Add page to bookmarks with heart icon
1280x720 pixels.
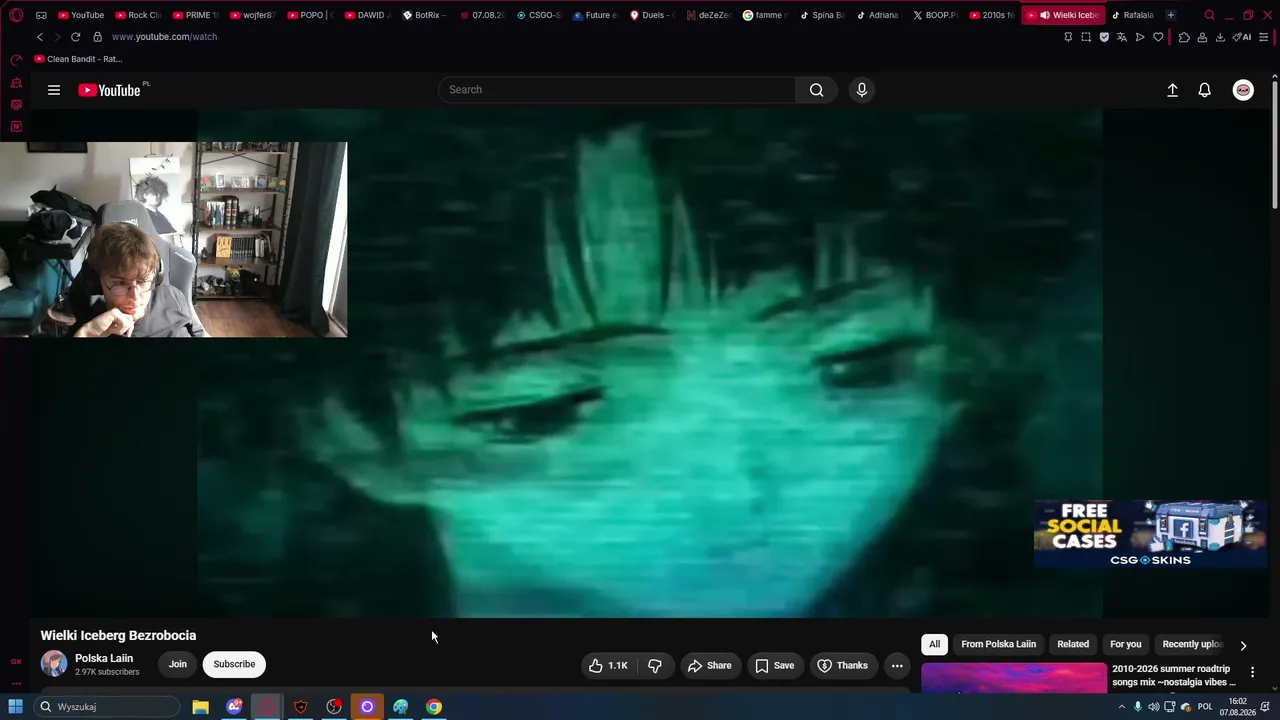pyautogui.click(x=1158, y=37)
